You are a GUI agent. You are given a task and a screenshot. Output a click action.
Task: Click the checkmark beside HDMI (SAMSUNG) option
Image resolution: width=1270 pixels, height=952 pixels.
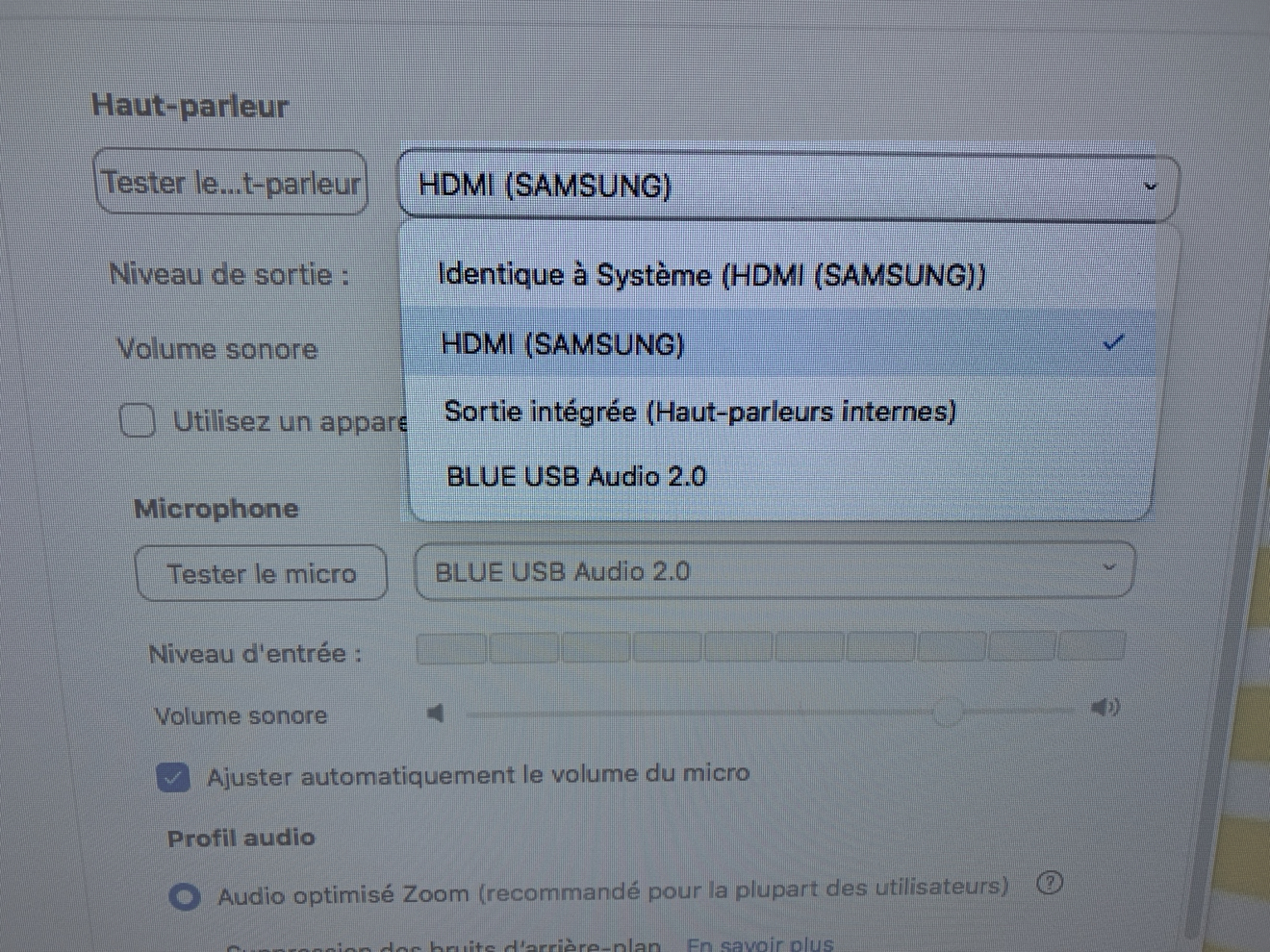click(x=1113, y=341)
